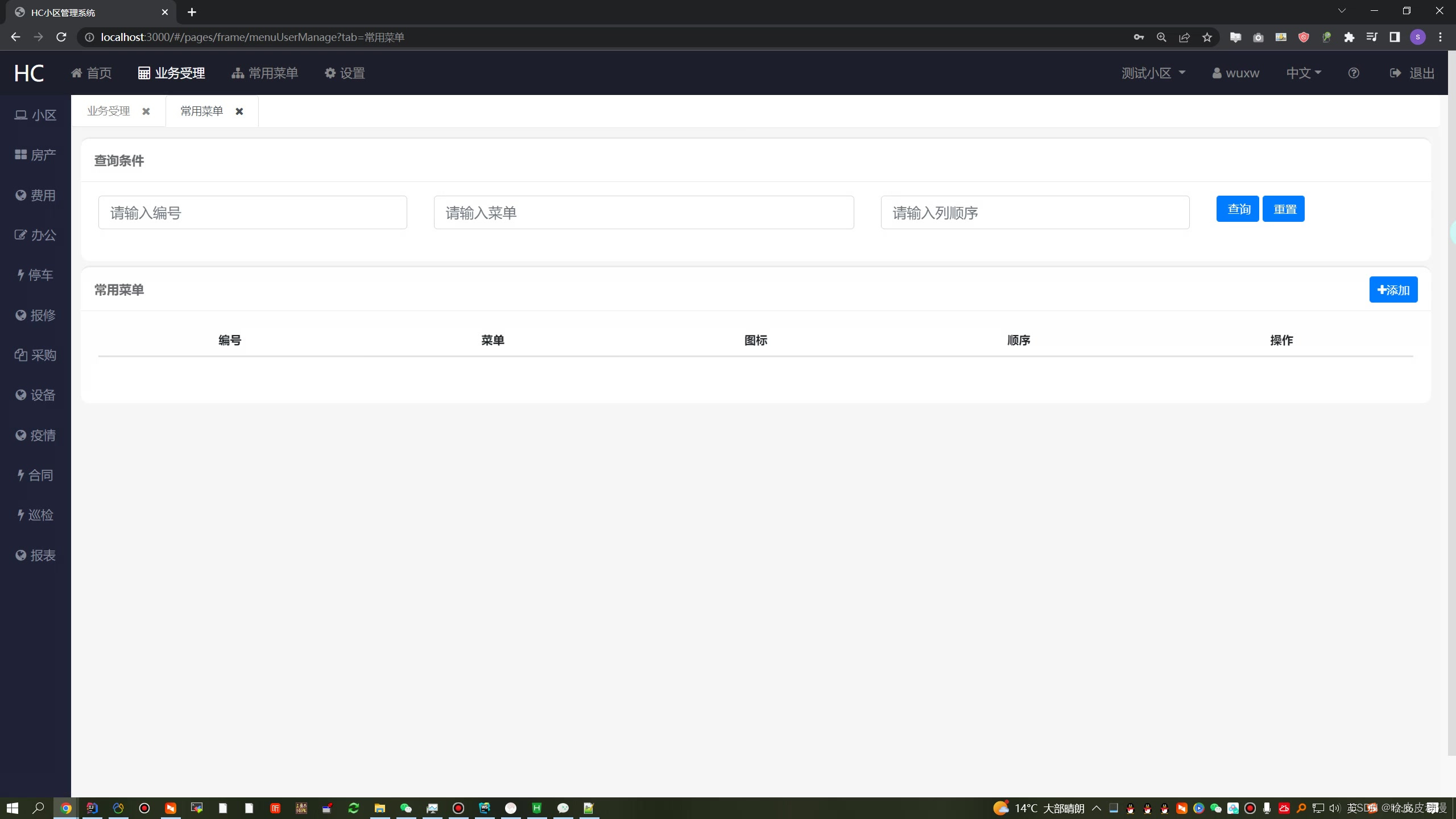Screen dimensions: 1456x819
Task: Switch to the 业务受理 tab
Action: (x=108, y=111)
